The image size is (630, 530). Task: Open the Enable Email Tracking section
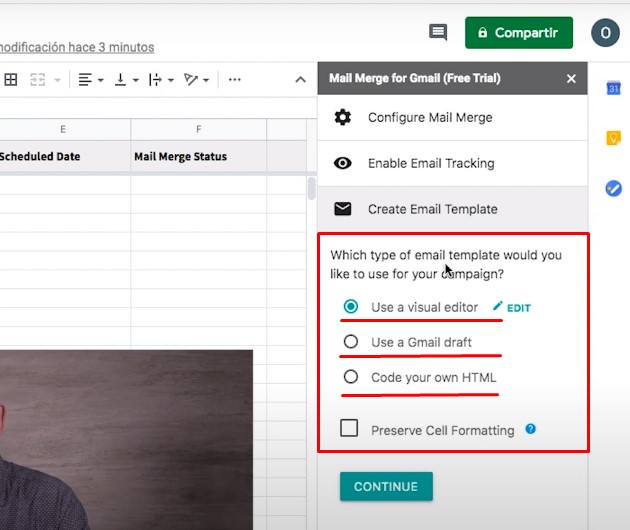click(x=452, y=164)
